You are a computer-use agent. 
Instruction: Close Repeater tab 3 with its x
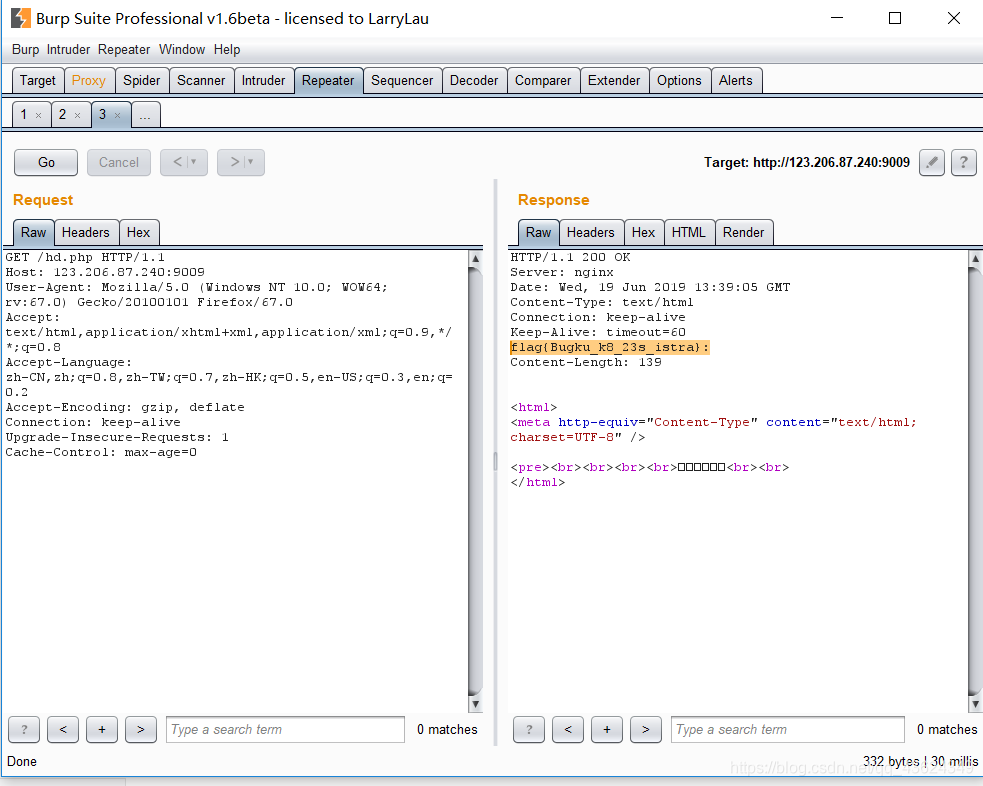click(117, 115)
